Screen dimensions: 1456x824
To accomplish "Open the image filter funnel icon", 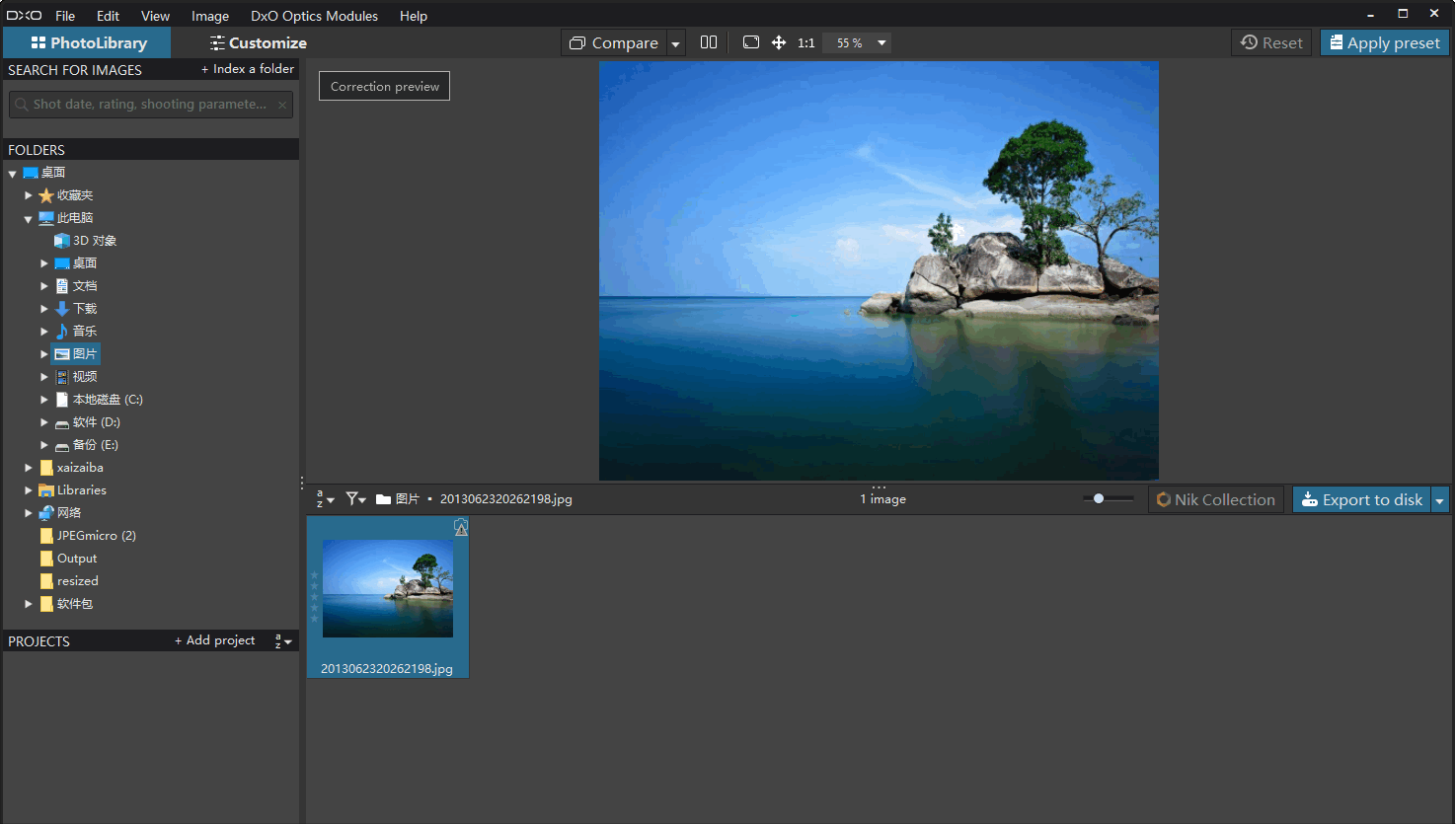I will [355, 499].
